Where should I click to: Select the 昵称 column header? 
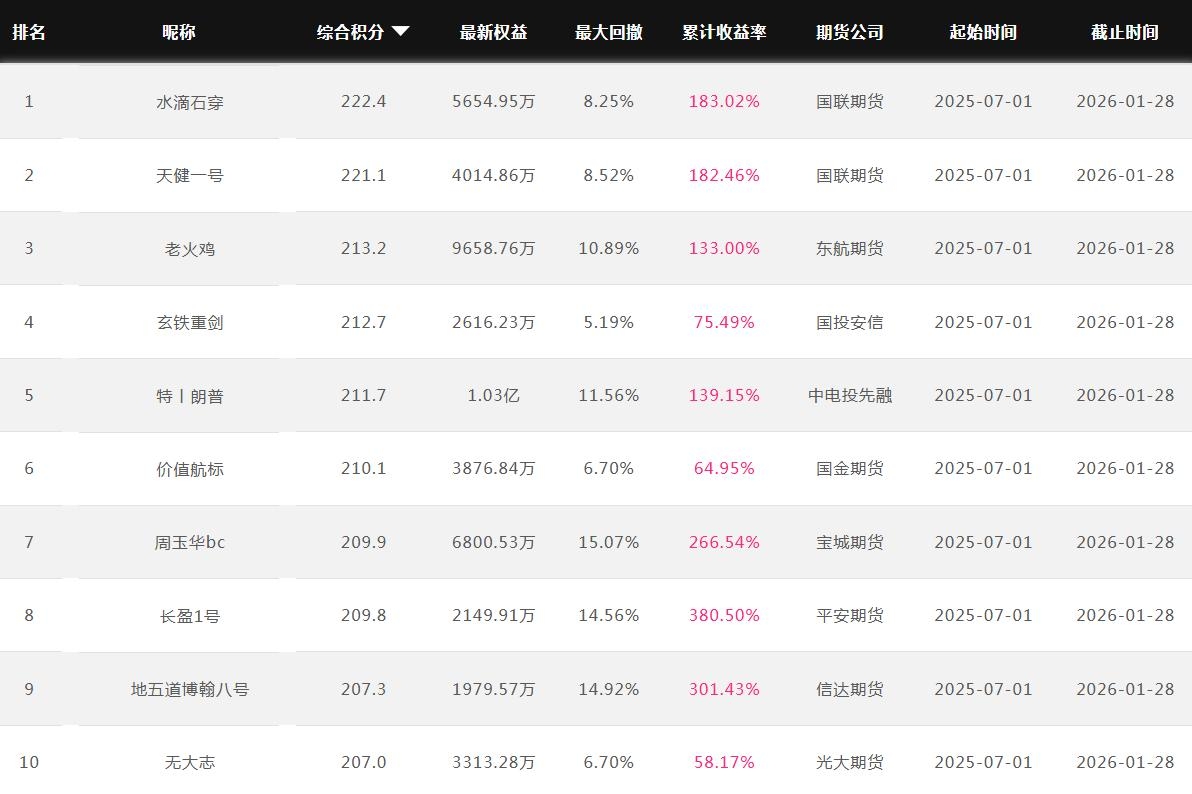[179, 32]
